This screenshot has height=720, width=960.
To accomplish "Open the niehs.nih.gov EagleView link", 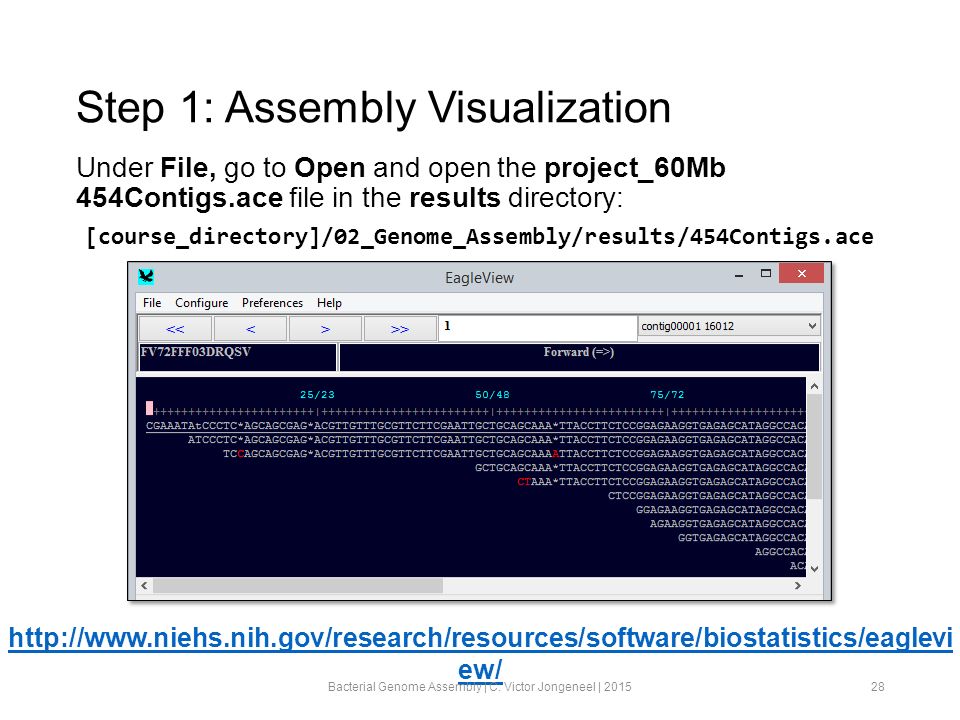I will click(x=480, y=653).
